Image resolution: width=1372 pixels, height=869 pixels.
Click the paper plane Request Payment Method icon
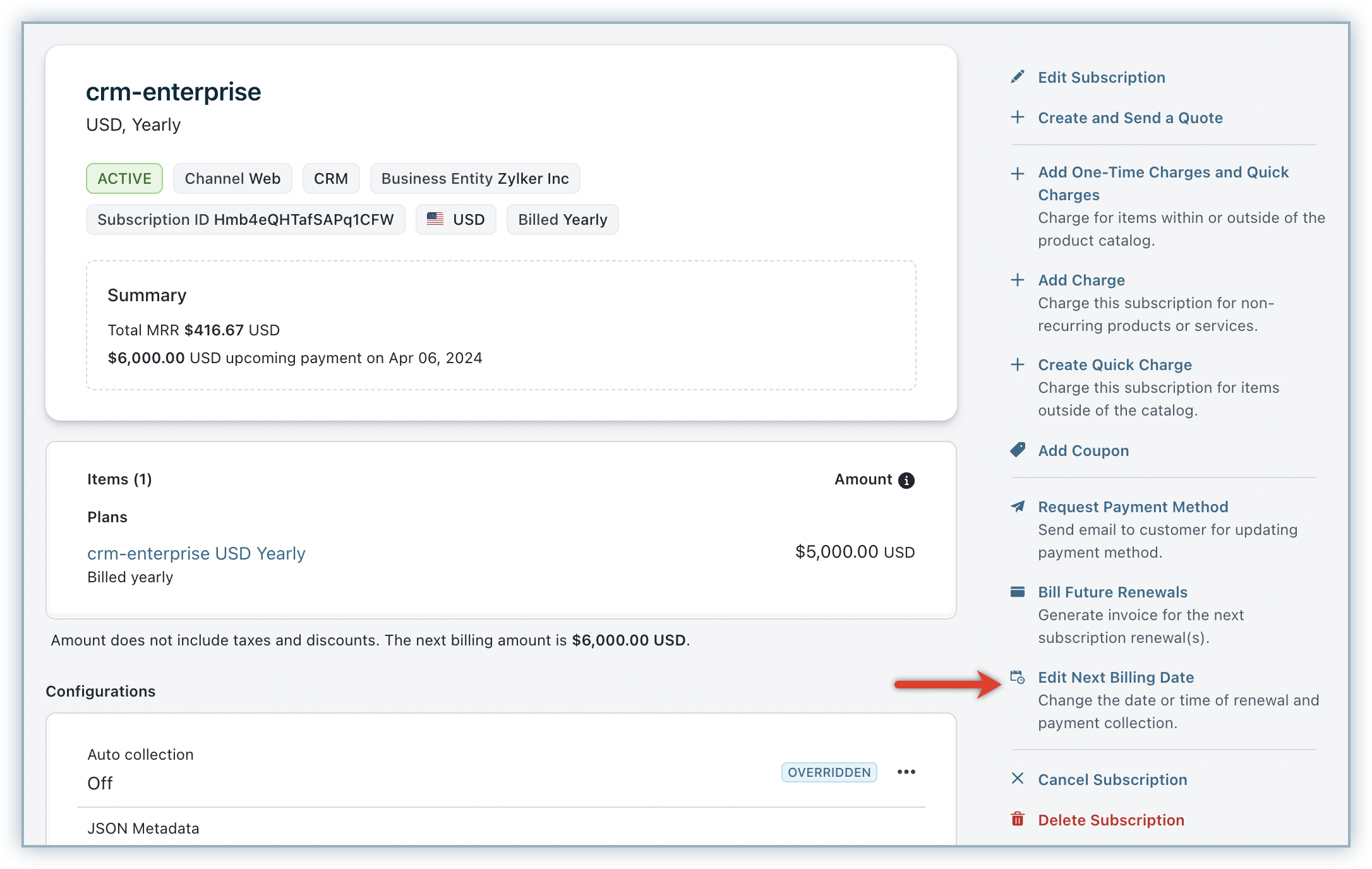(x=1017, y=506)
